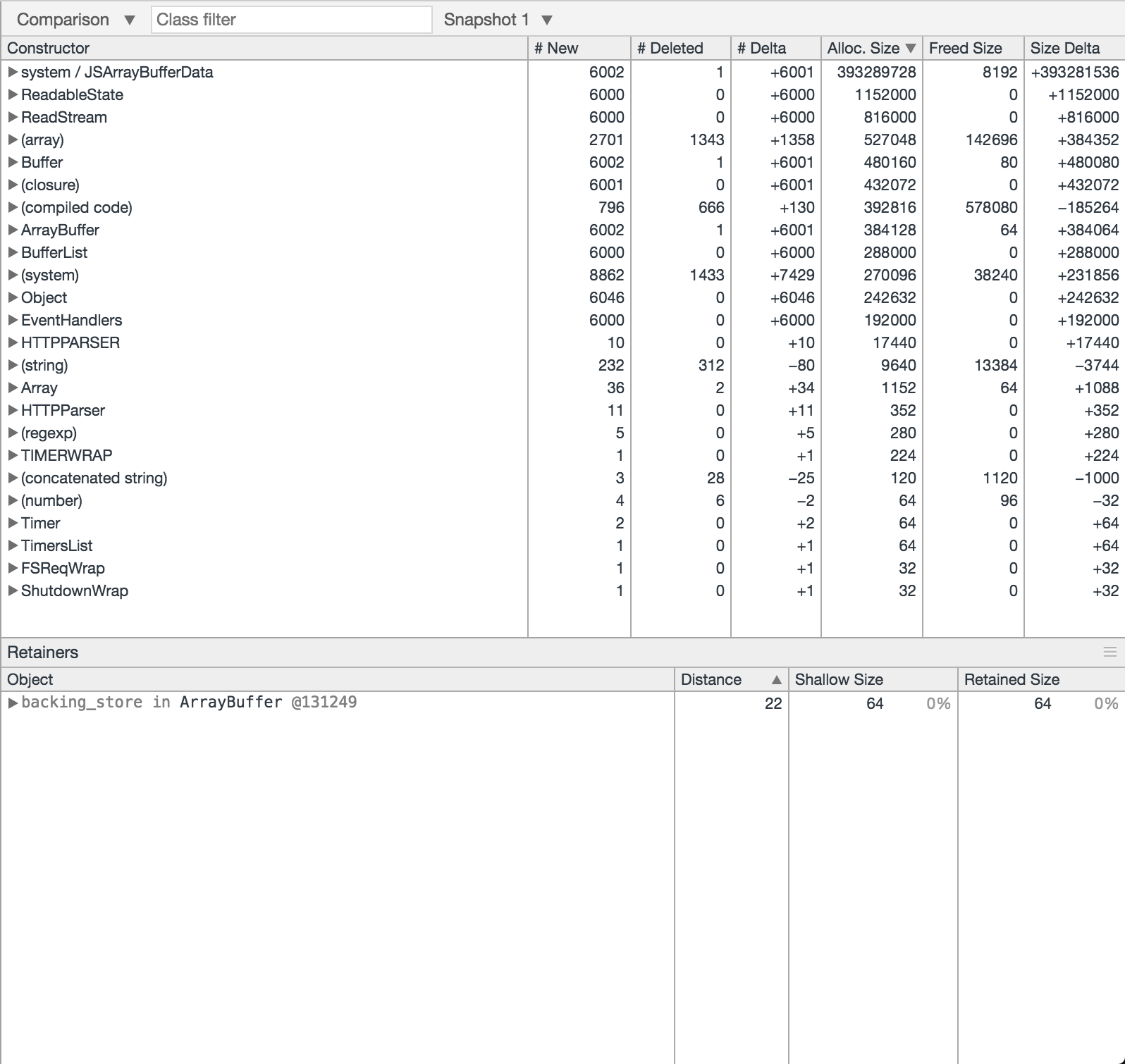Expand the Timer constructor row
The image size is (1125, 1064).
tap(13, 523)
